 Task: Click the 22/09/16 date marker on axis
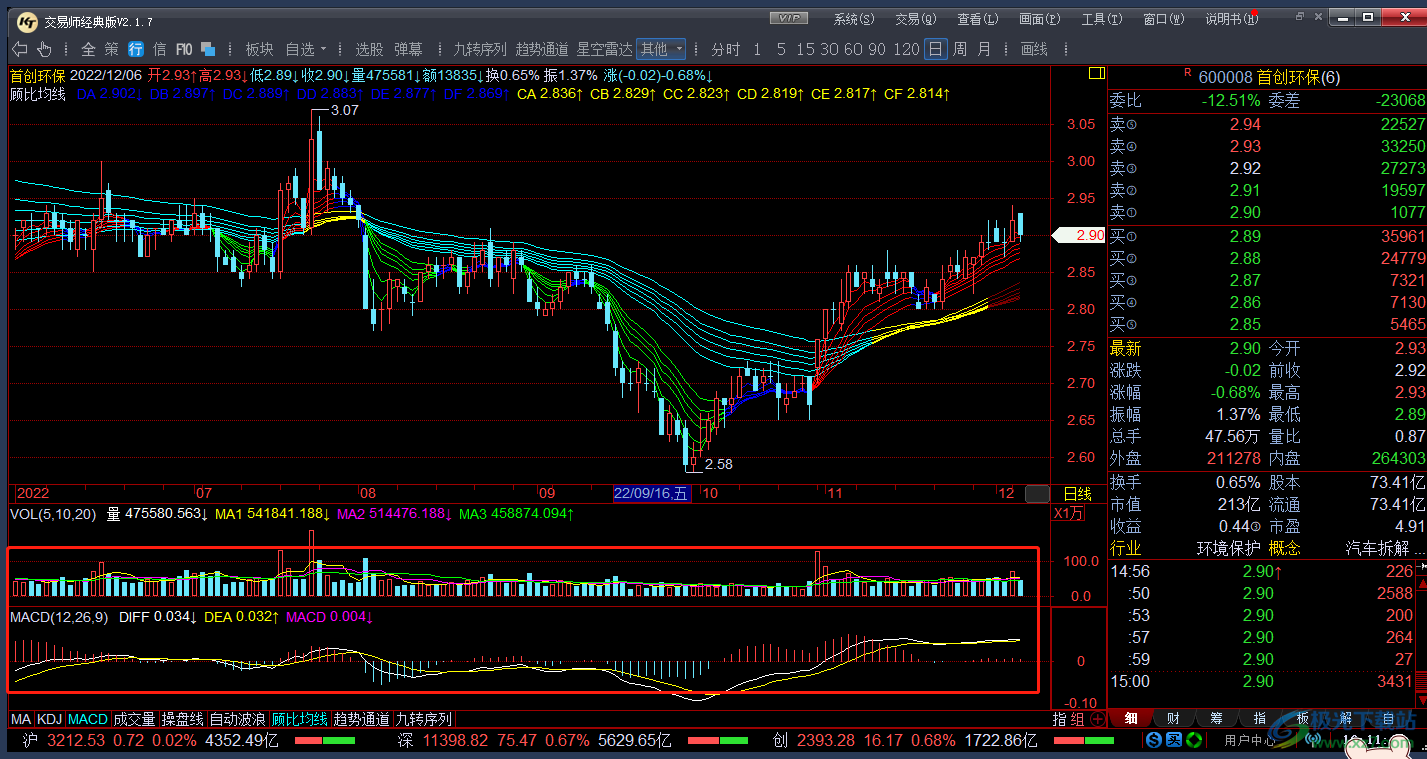[x=651, y=493]
